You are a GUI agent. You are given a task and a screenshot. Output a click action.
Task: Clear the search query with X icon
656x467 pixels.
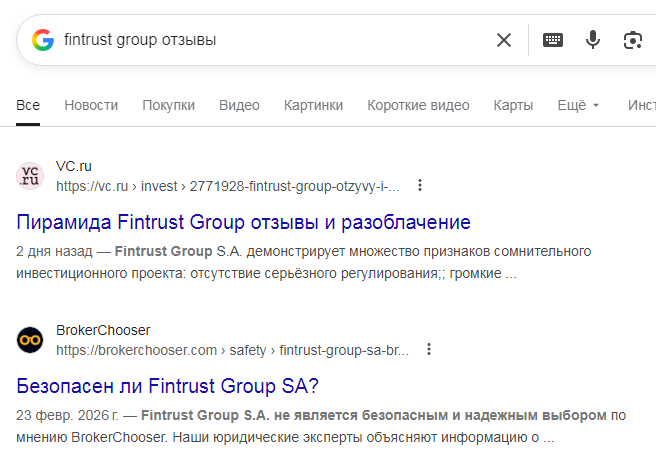tap(504, 40)
